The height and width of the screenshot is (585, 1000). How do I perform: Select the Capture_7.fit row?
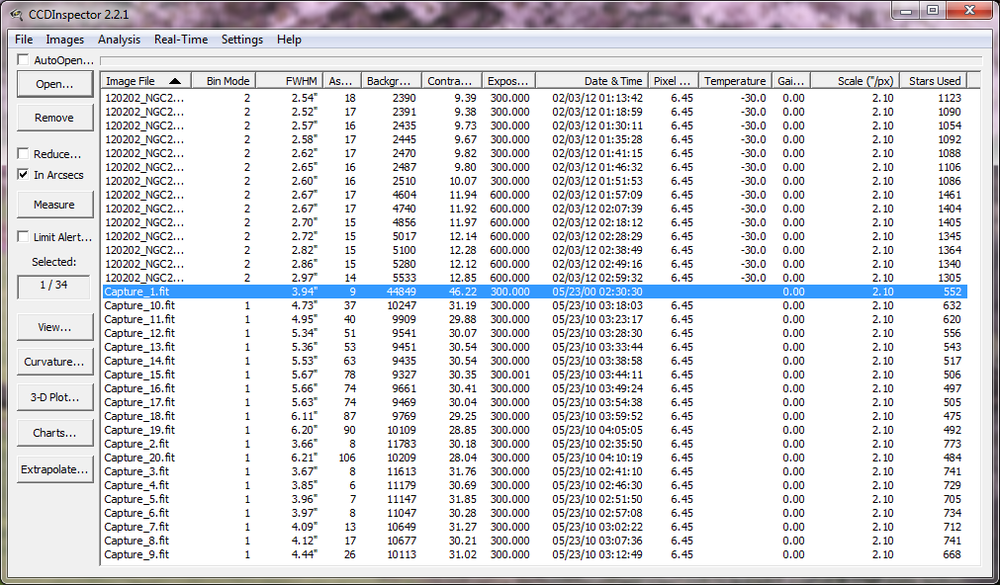[535, 527]
